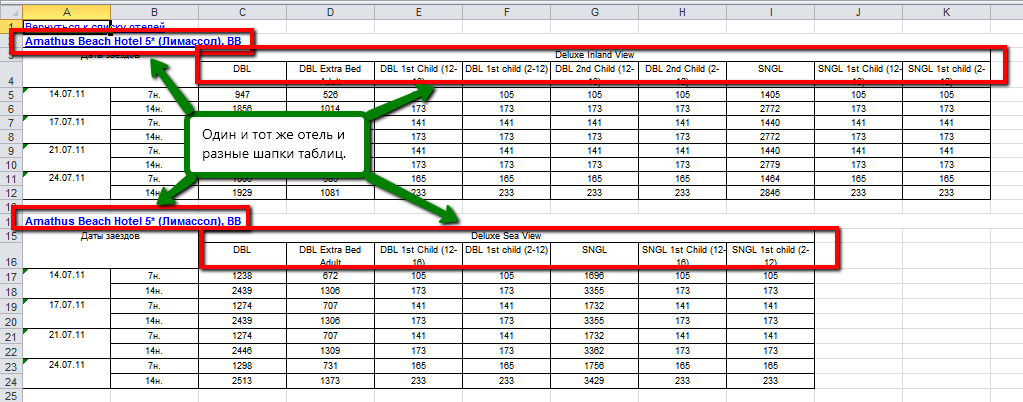Select the cell with value 731
Screen dimensions: 1023x402
[330, 366]
